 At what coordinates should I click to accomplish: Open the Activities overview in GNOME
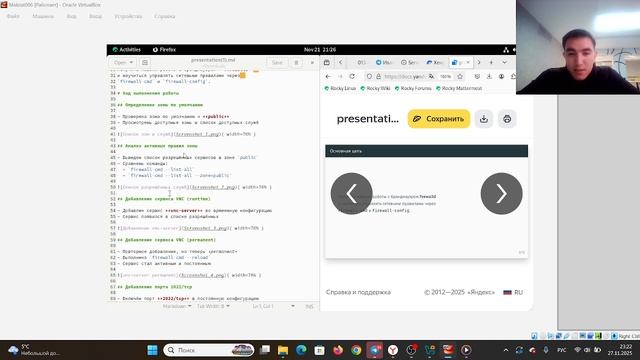[x=127, y=49]
